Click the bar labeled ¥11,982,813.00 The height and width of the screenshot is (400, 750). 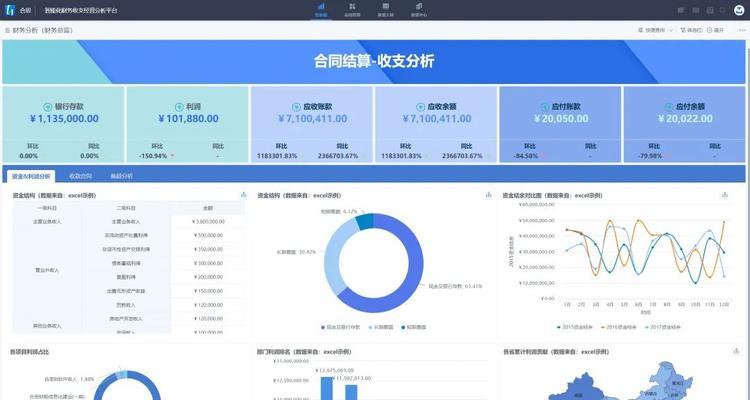(x=352, y=392)
